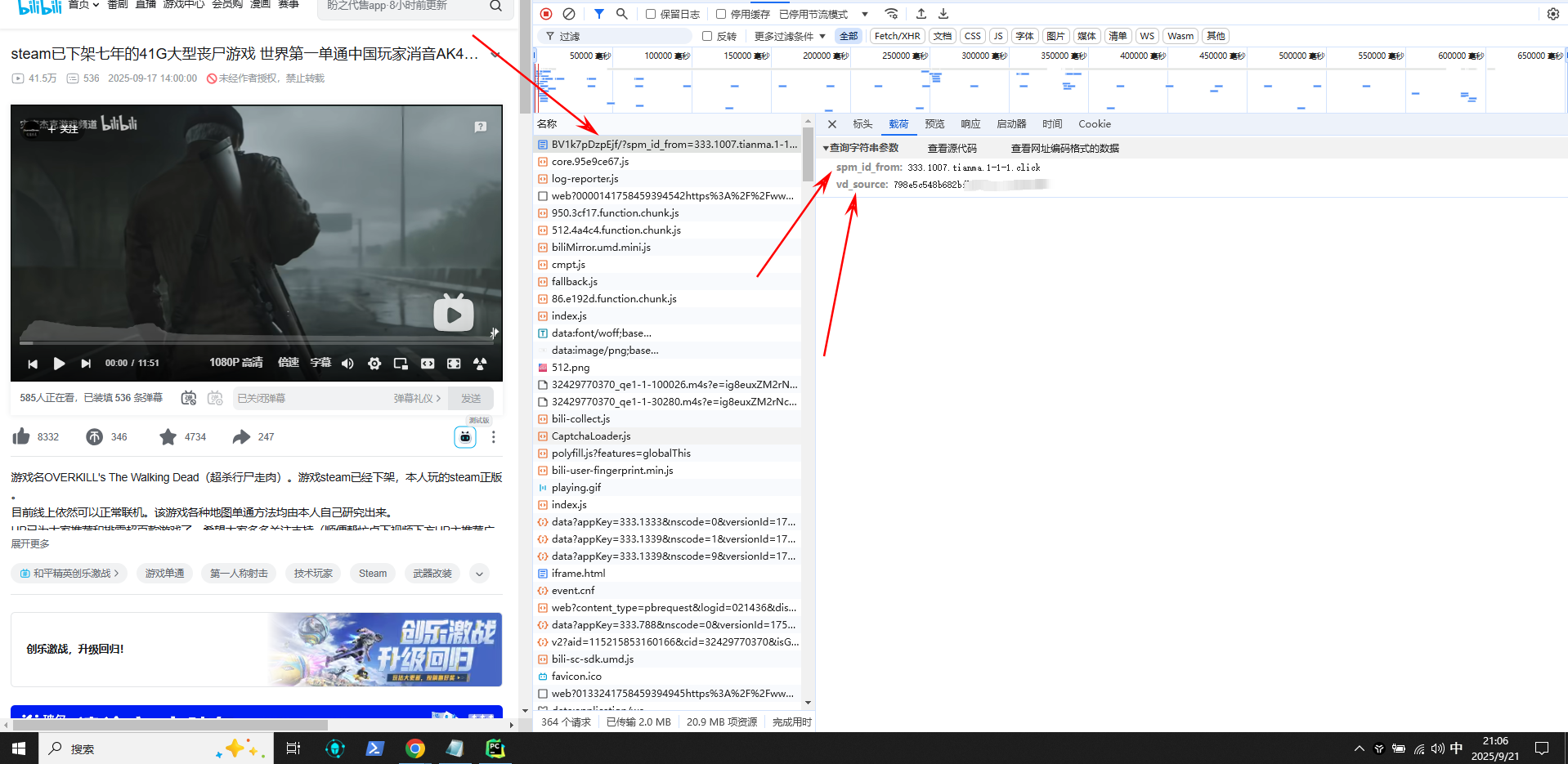Toggle the network filter funnel icon
This screenshot has height=764, width=1568.
(599, 14)
